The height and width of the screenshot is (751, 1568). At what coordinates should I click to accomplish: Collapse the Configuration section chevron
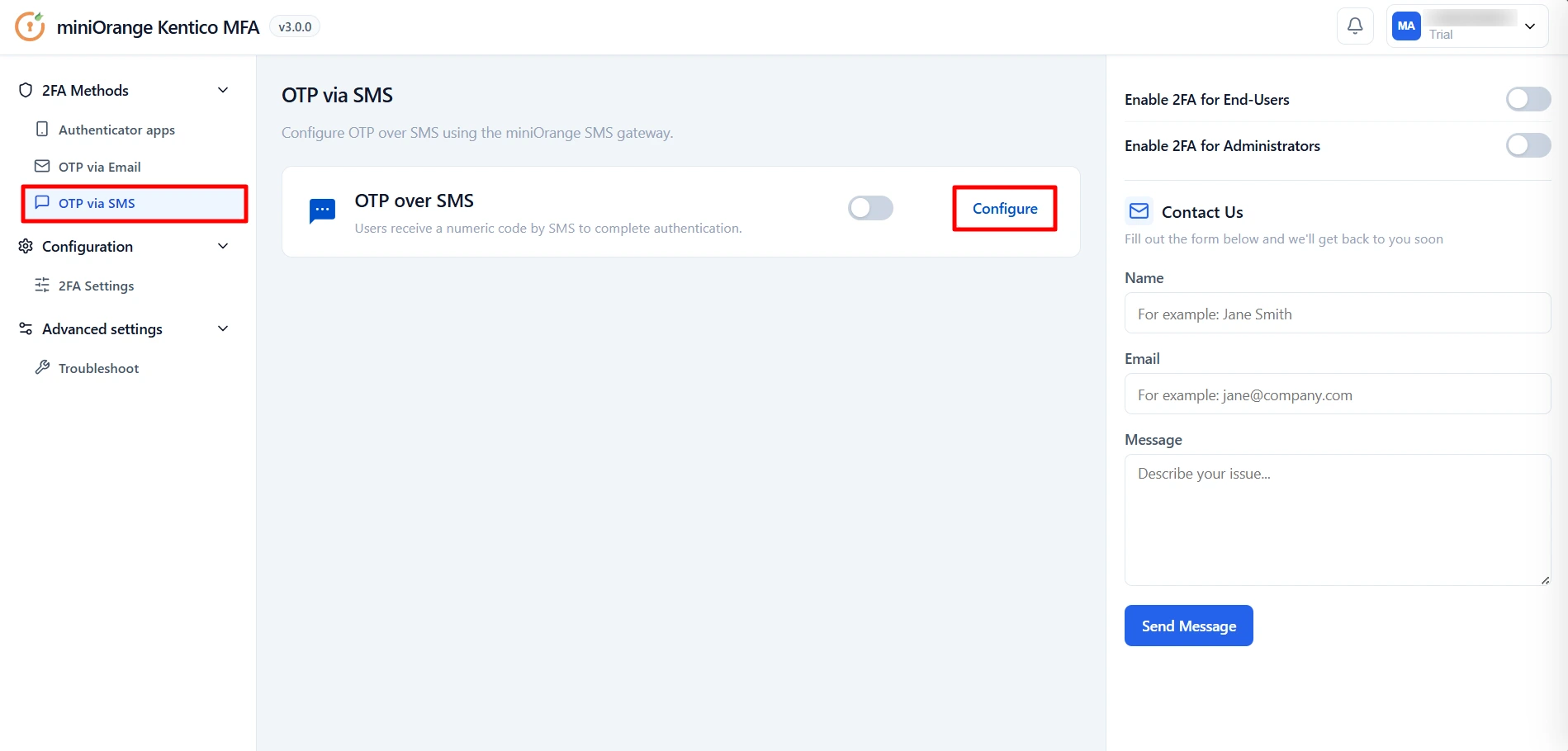tap(223, 246)
